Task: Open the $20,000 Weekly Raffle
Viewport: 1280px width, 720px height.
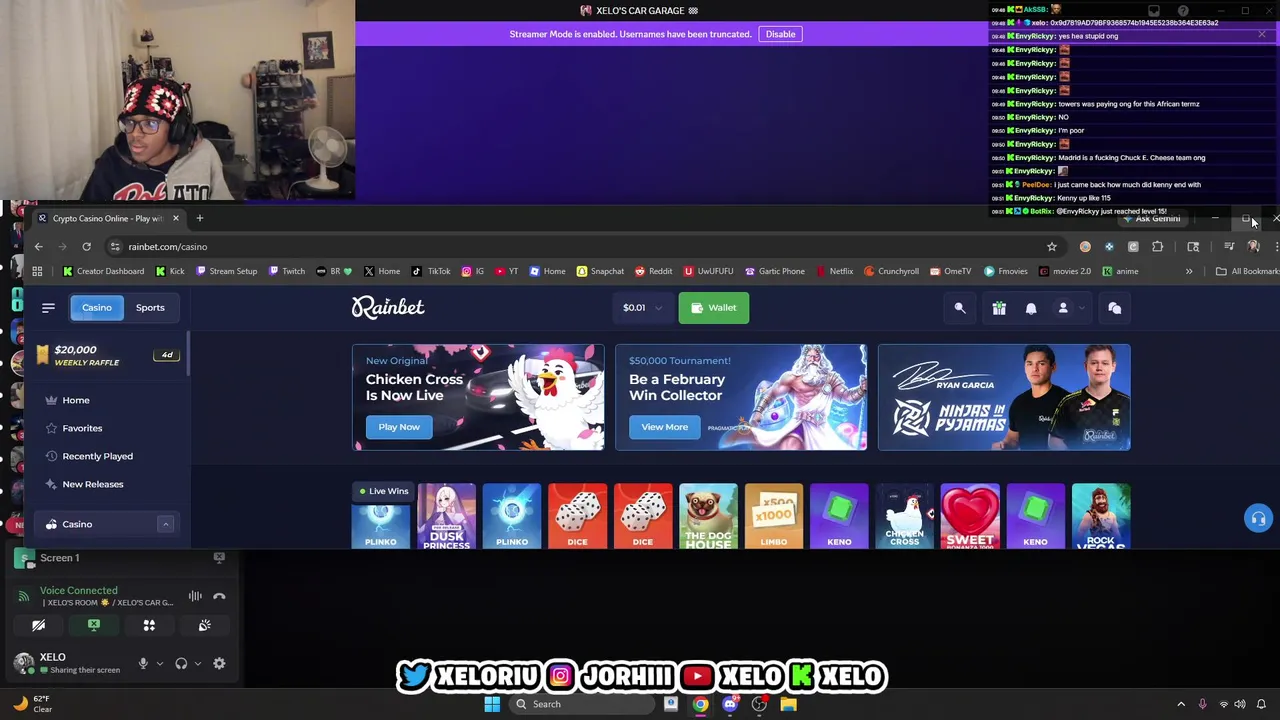Action: click(x=106, y=356)
